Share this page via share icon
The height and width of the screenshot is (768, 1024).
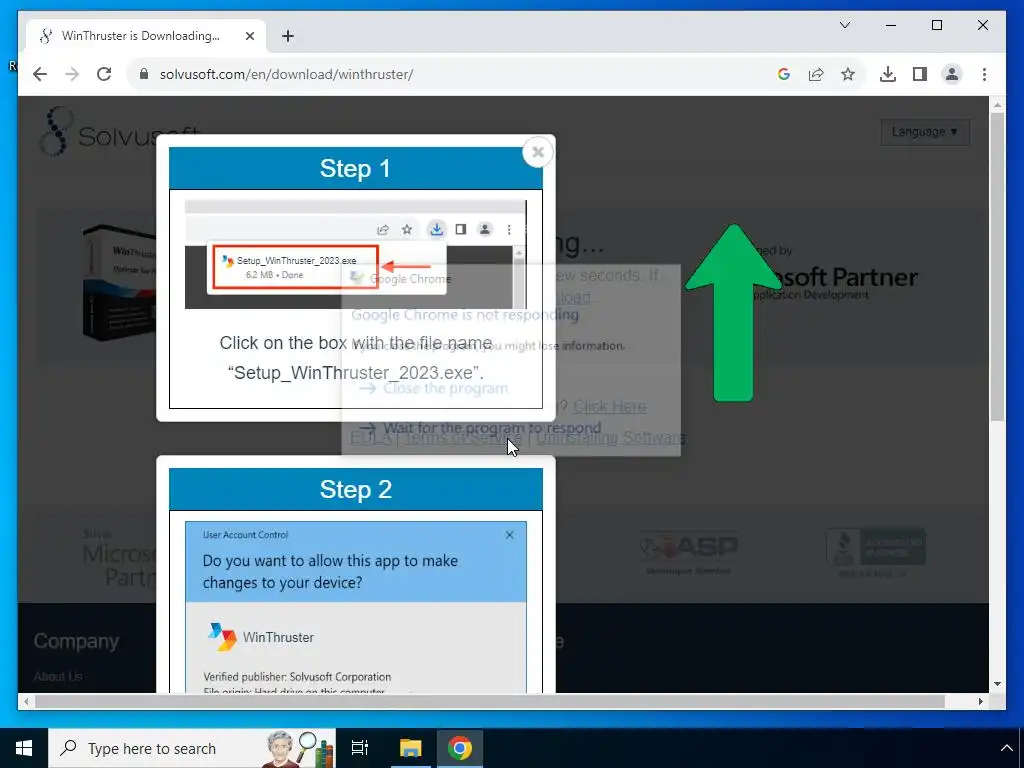816,74
